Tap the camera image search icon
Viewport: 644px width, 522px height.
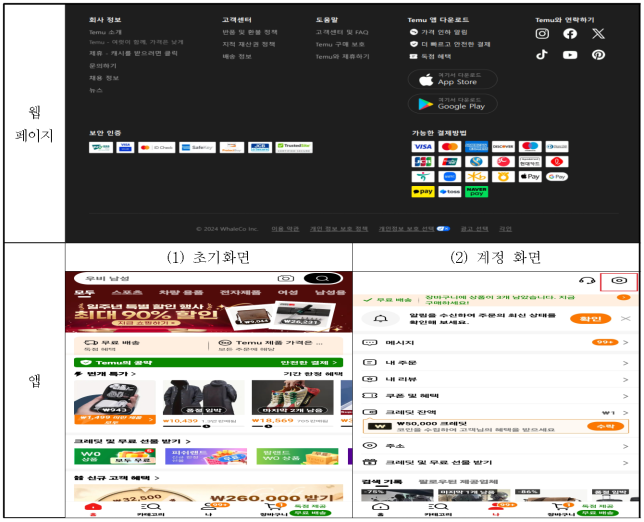(286, 278)
